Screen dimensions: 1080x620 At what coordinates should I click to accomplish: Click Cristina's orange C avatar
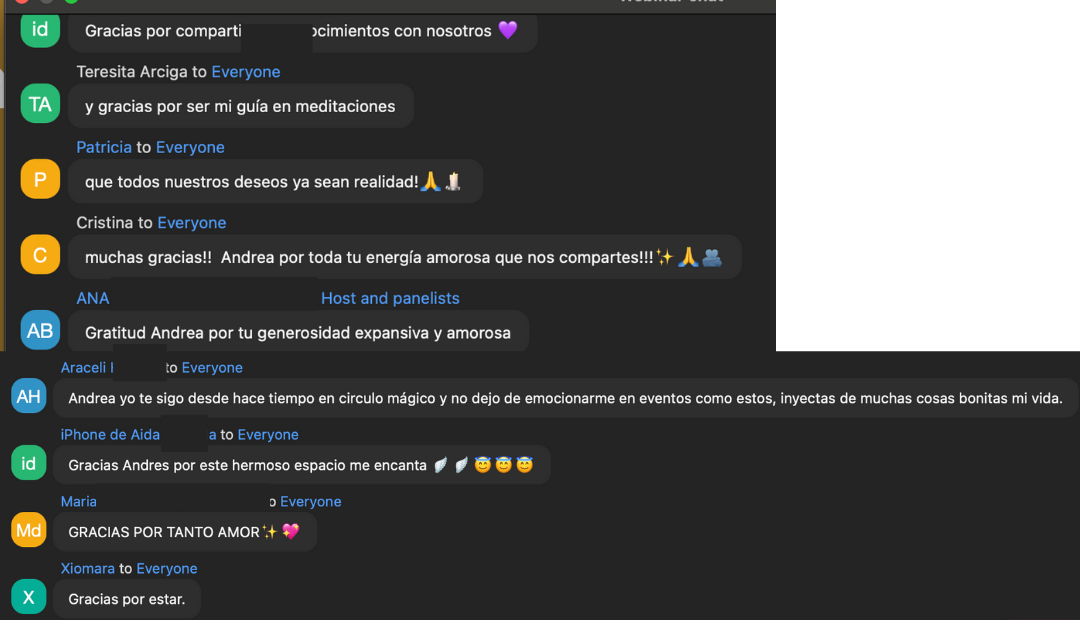pos(40,255)
